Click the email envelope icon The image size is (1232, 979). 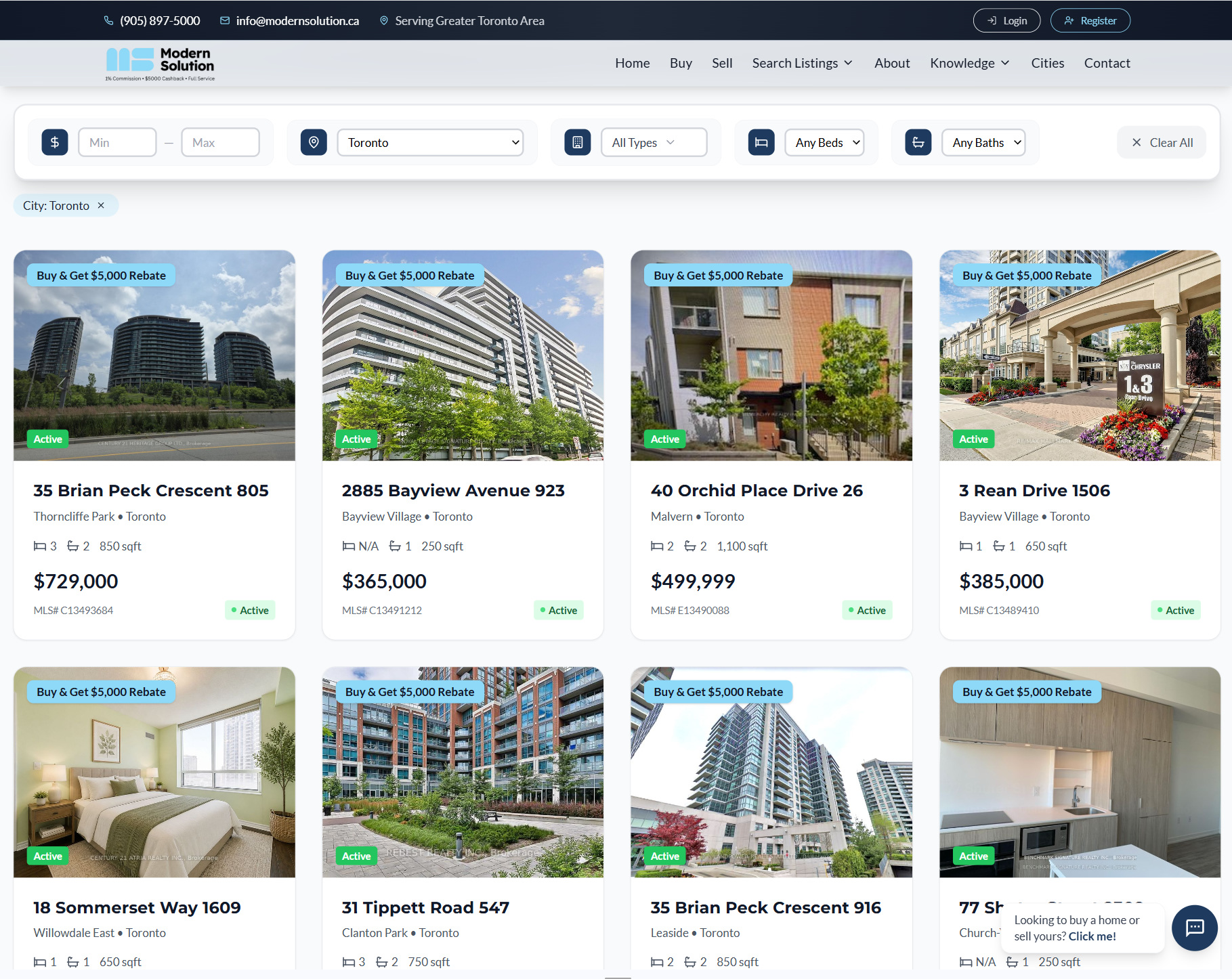[x=225, y=20]
